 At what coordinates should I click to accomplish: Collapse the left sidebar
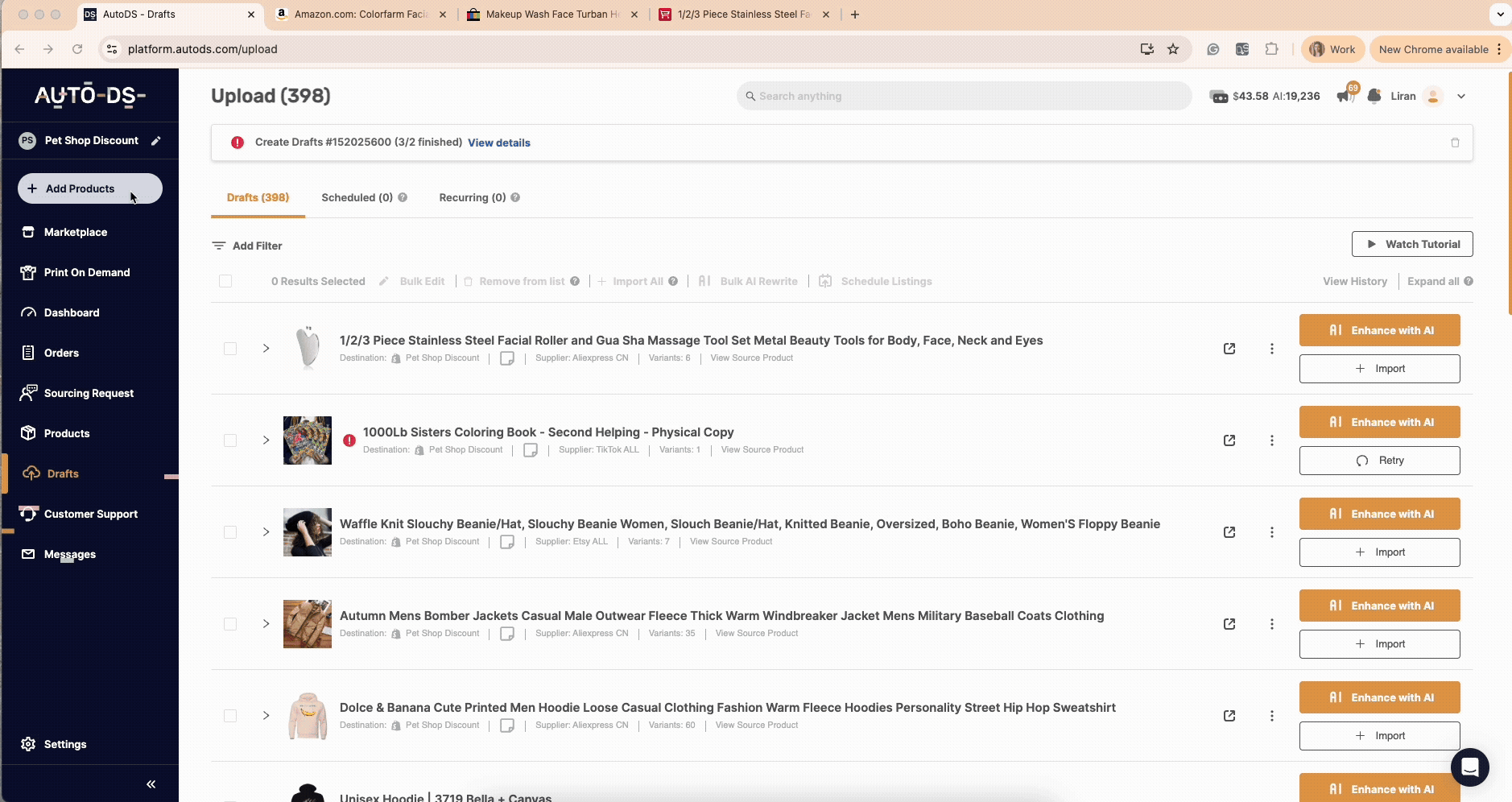(x=151, y=783)
